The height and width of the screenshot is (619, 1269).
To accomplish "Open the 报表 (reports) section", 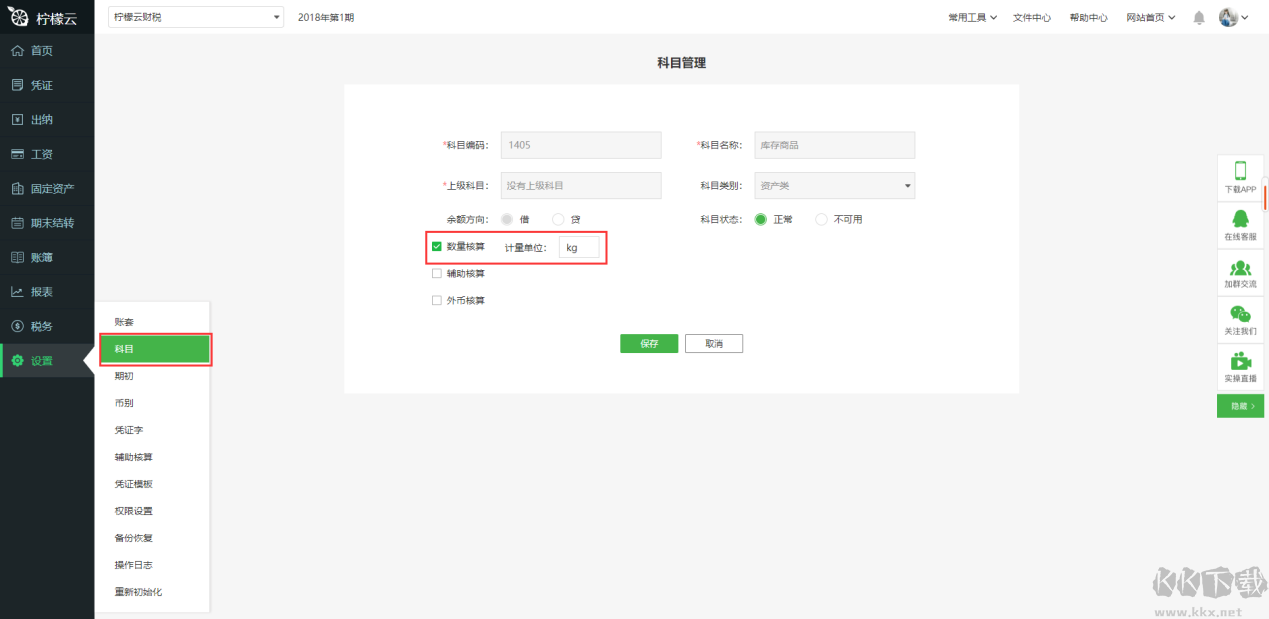I will coord(36,291).
